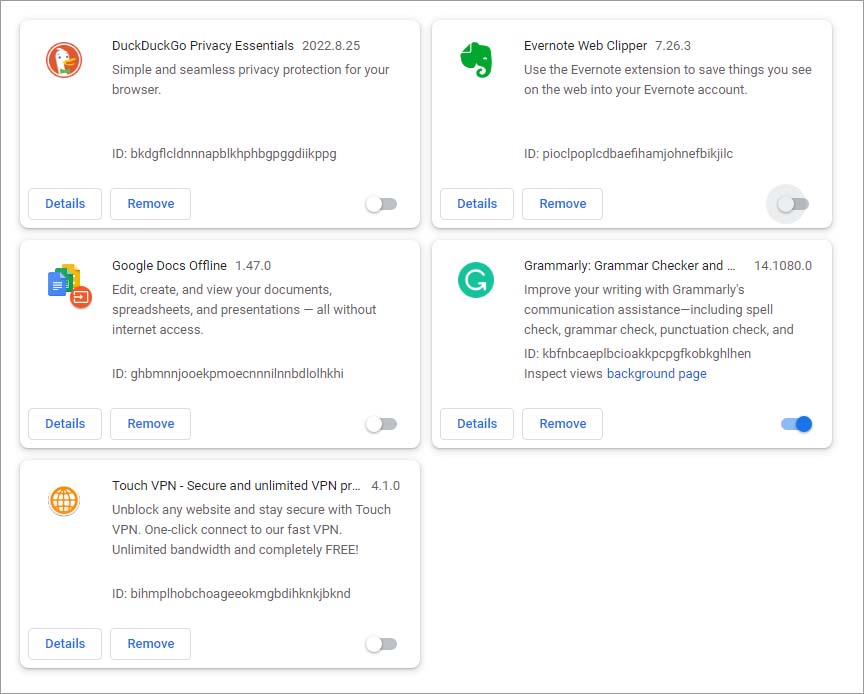Viewport: 864px width, 694px height.
Task: Click the Google Docs Offline icon
Action: 68,284
